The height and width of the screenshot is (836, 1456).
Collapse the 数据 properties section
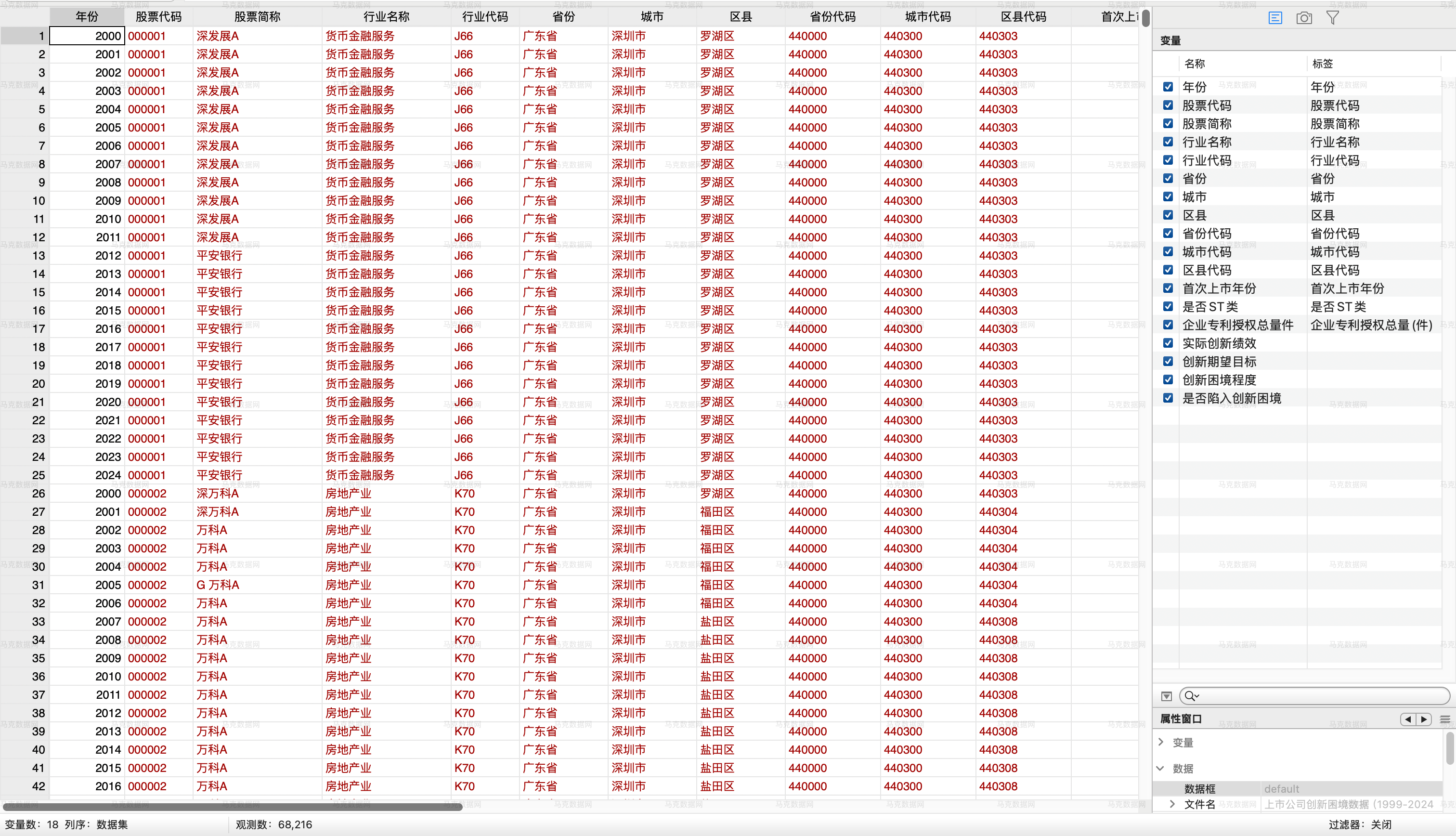[x=1160, y=768]
